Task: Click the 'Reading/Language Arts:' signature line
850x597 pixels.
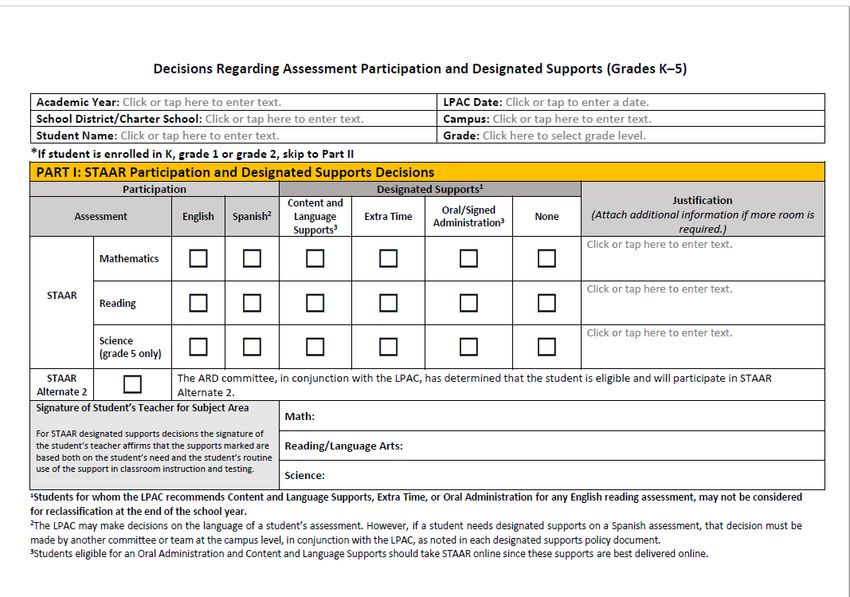Action: coord(552,446)
